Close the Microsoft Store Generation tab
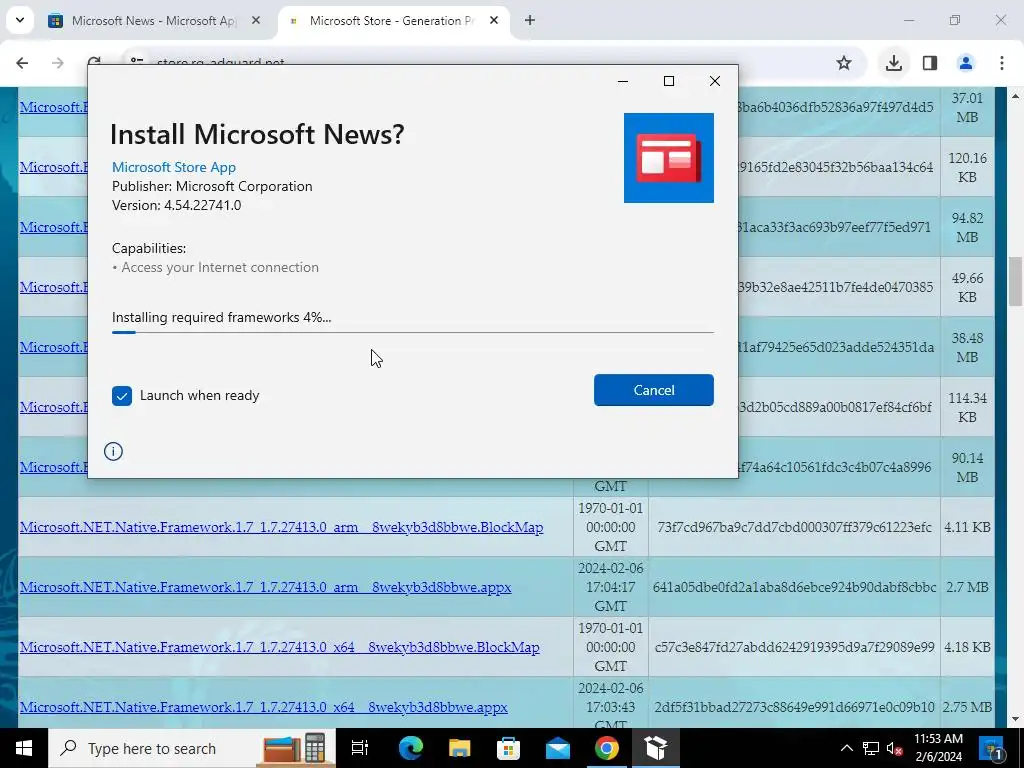The height and width of the screenshot is (768, 1024). pyautogui.click(x=494, y=21)
